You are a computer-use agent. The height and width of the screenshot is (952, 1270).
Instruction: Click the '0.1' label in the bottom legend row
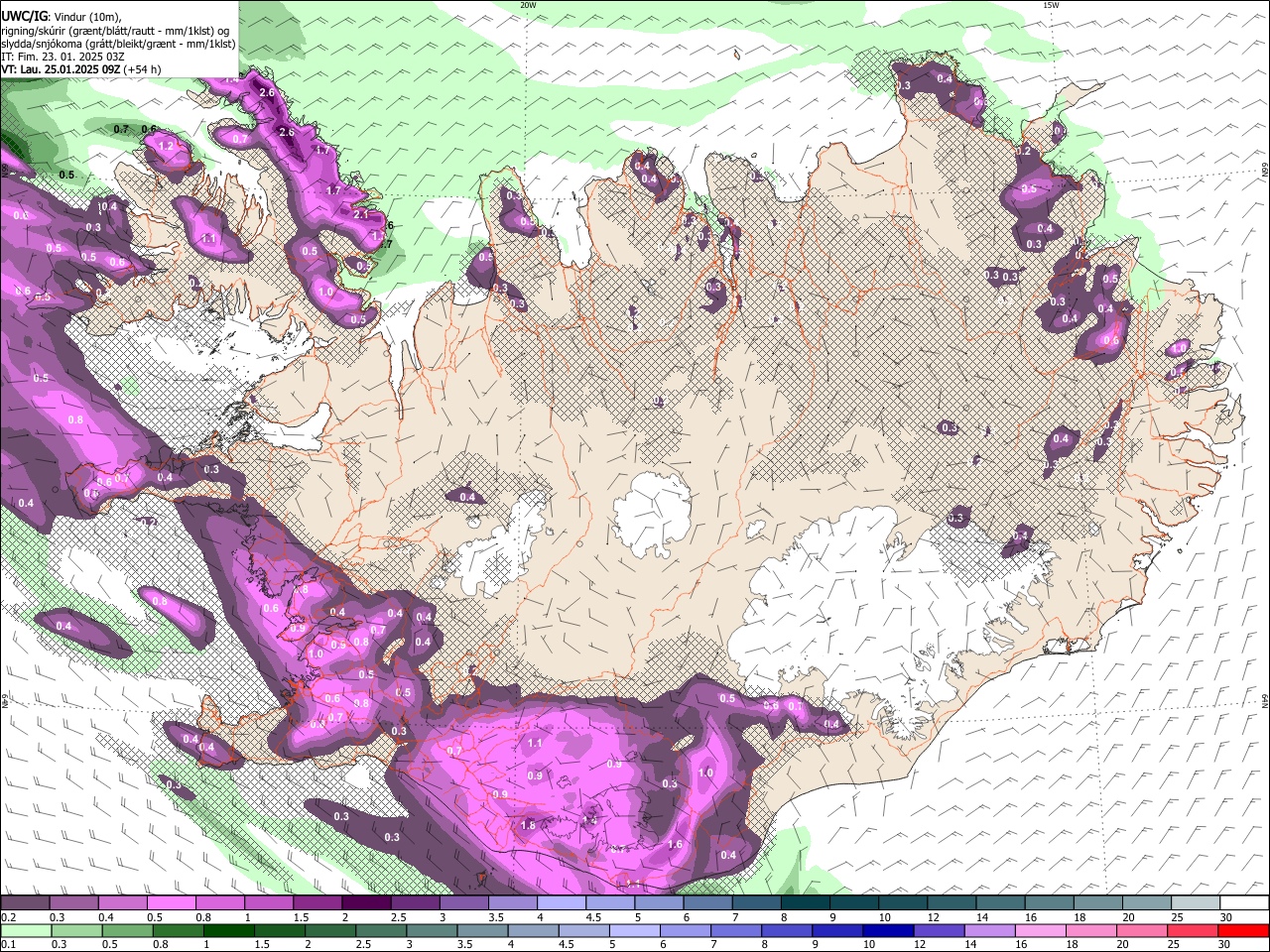click(8, 945)
